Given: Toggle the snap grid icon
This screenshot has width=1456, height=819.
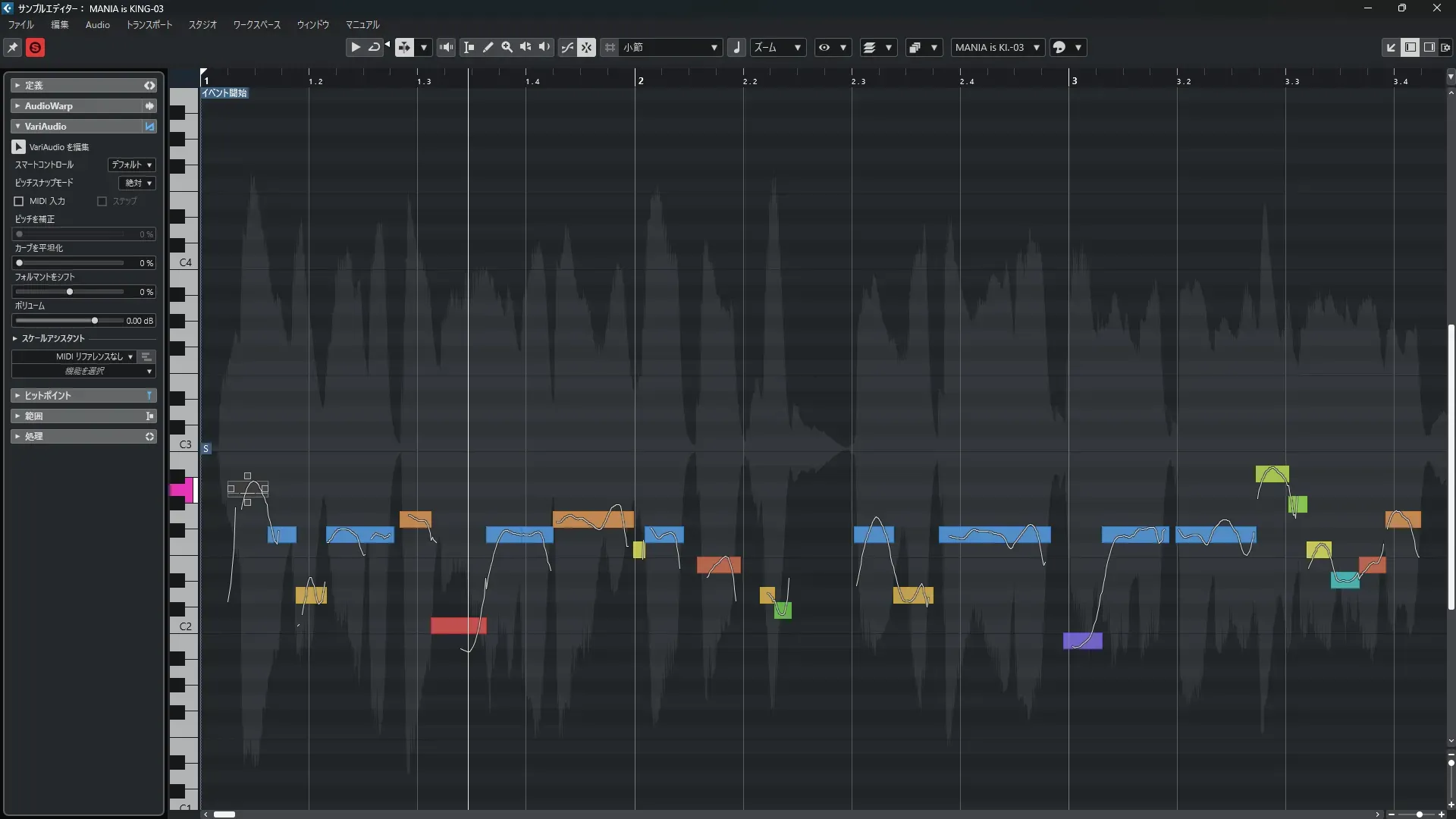Looking at the screenshot, I should tap(610, 47).
